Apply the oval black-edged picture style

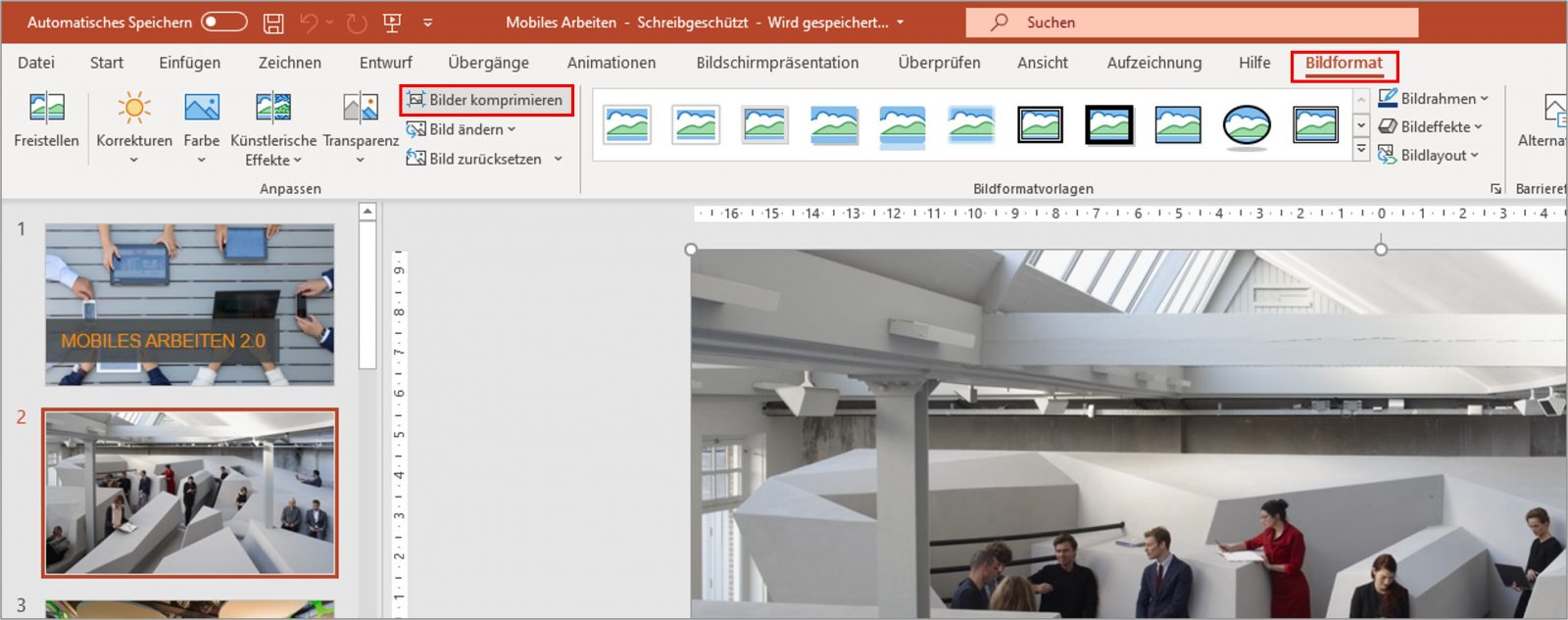coord(1247,125)
